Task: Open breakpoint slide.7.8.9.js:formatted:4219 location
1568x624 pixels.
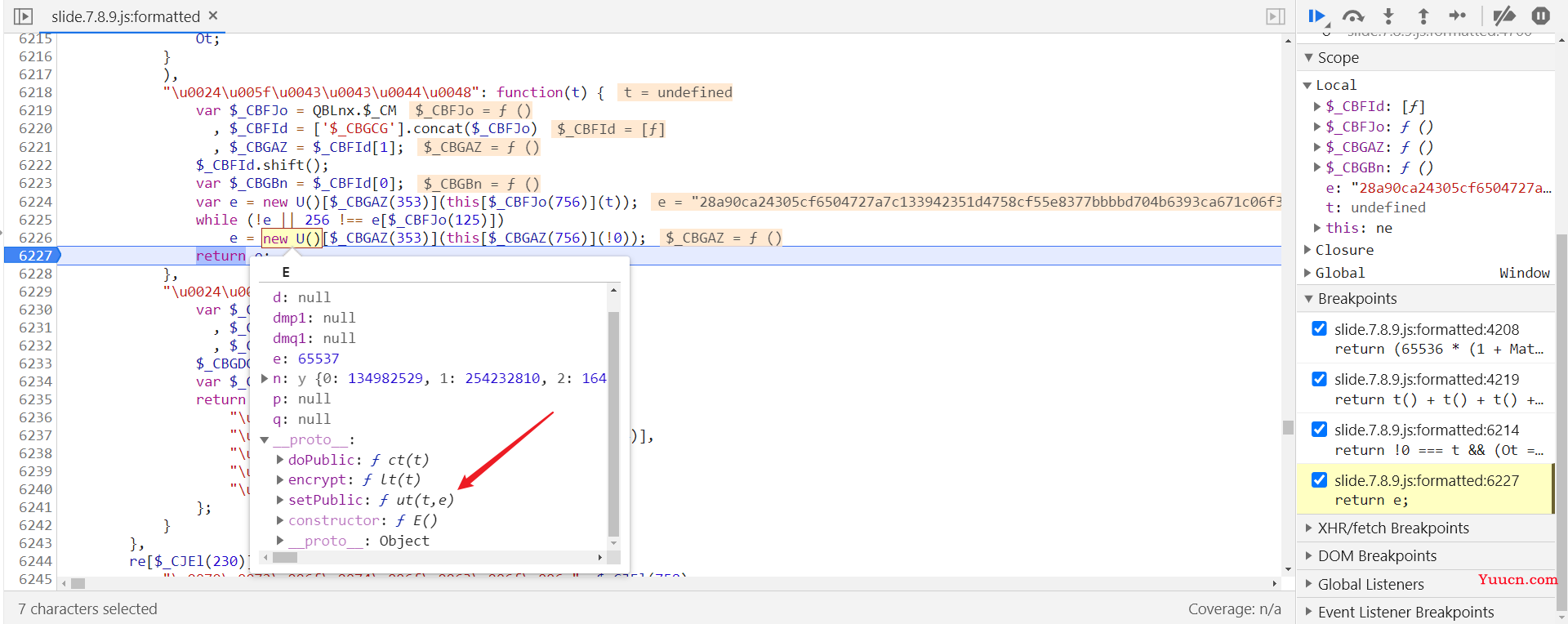Action: [x=1427, y=379]
